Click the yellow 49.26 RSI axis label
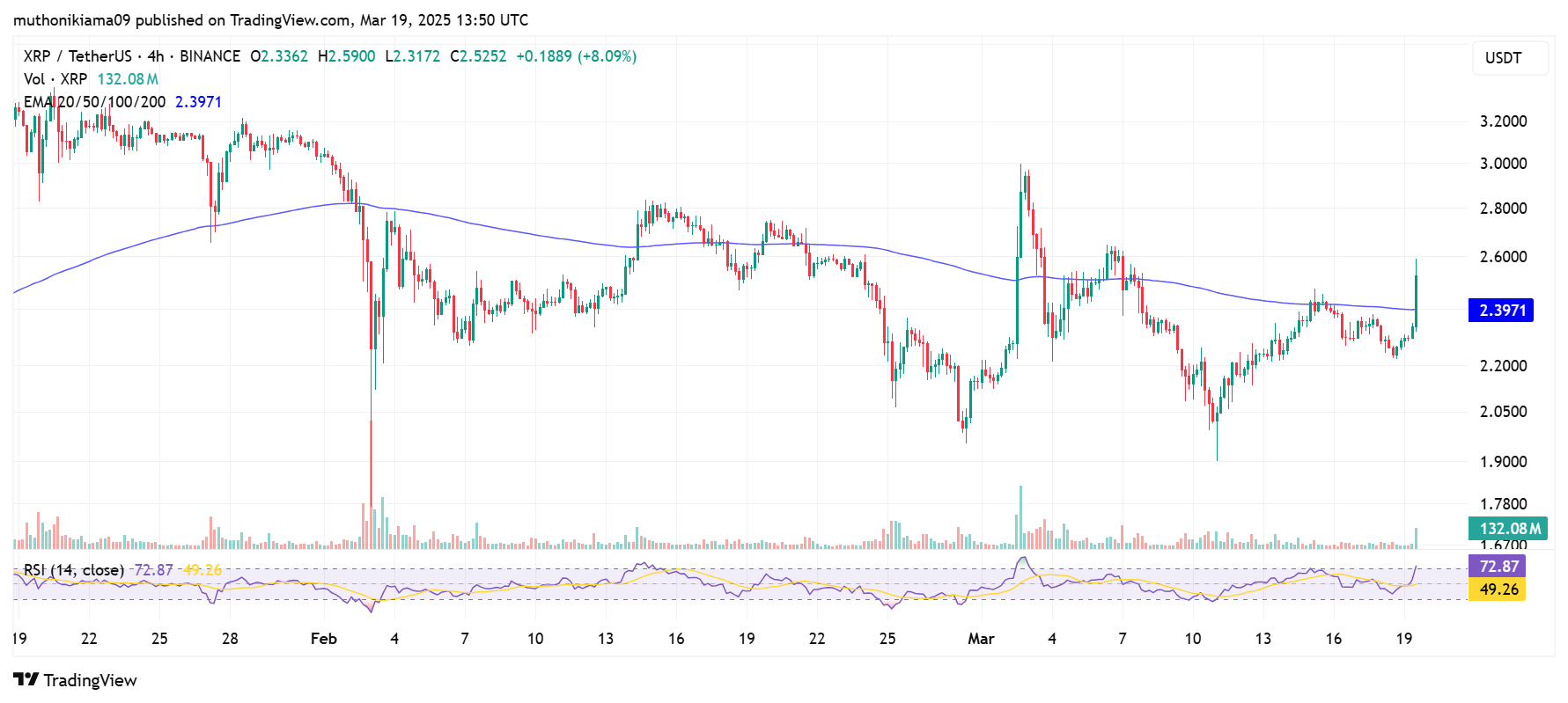The width and height of the screenshot is (1568, 703). (x=1497, y=589)
